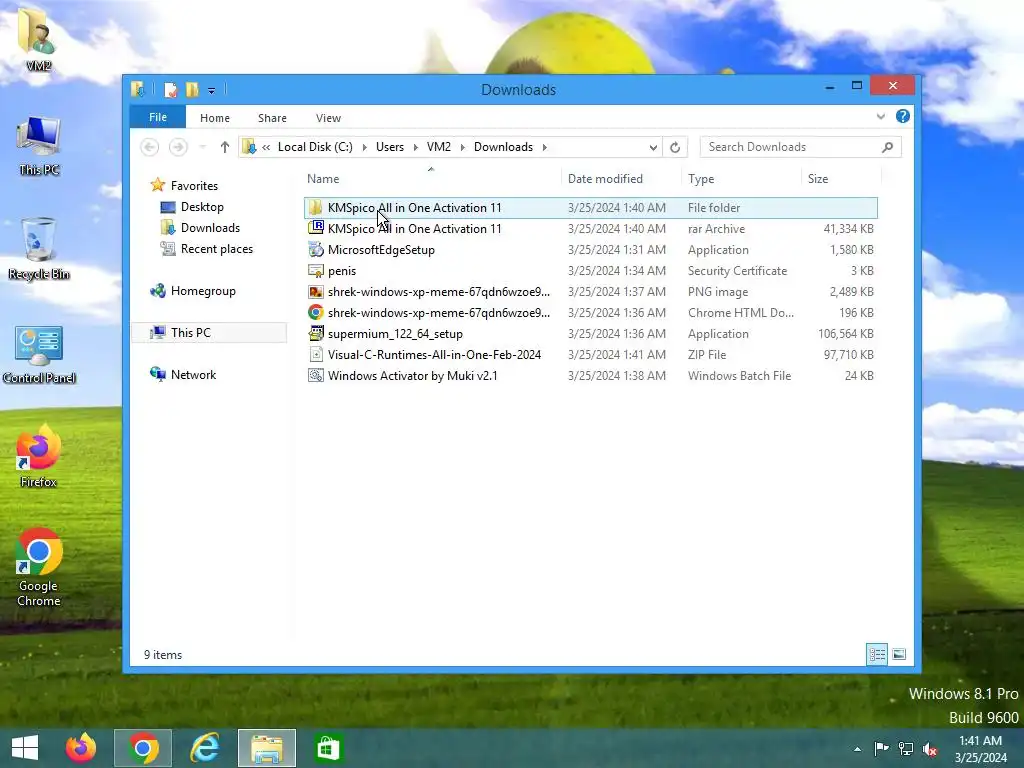
Task: Open This PC desktop icon
Action: pyautogui.click(x=39, y=146)
